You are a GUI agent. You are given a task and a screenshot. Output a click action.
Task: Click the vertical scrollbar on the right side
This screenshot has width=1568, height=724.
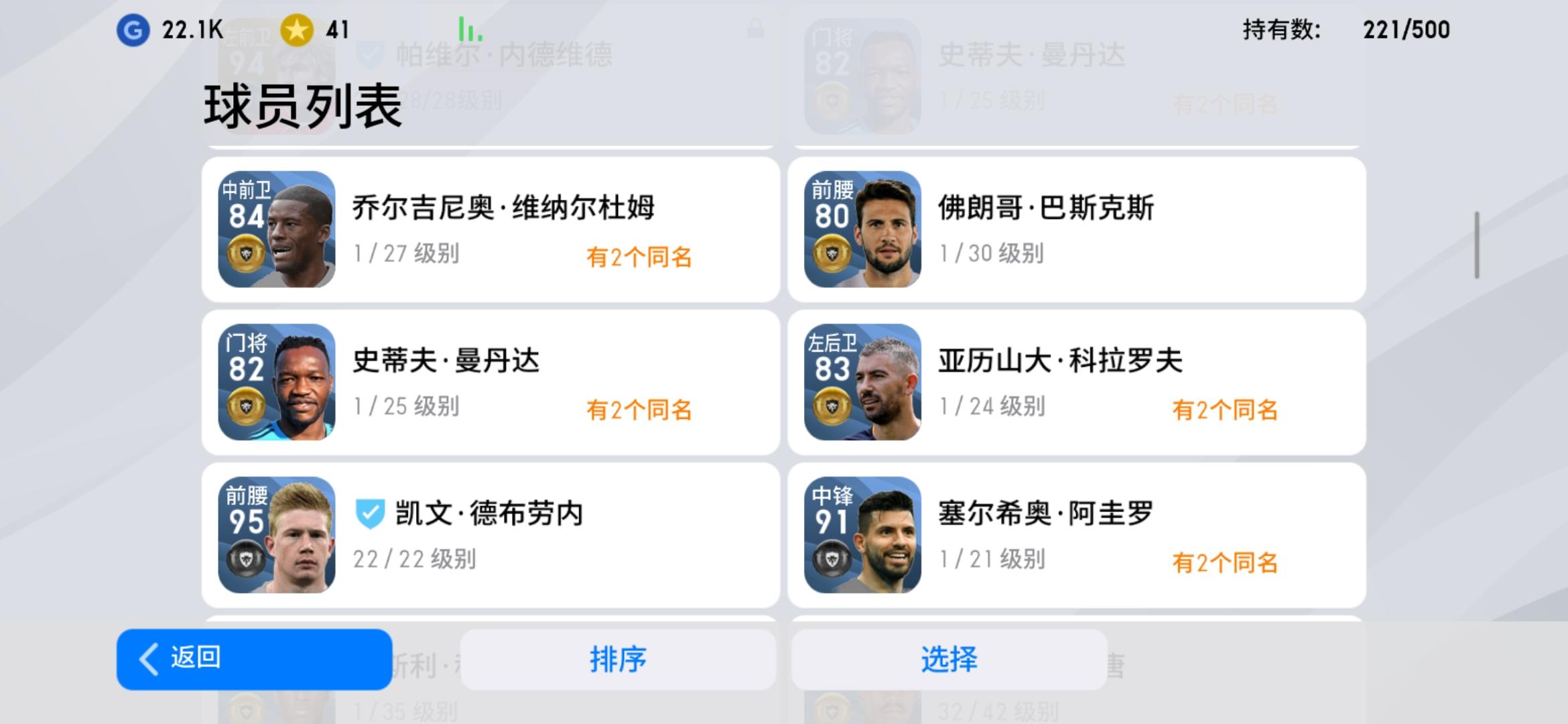tap(1477, 245)
